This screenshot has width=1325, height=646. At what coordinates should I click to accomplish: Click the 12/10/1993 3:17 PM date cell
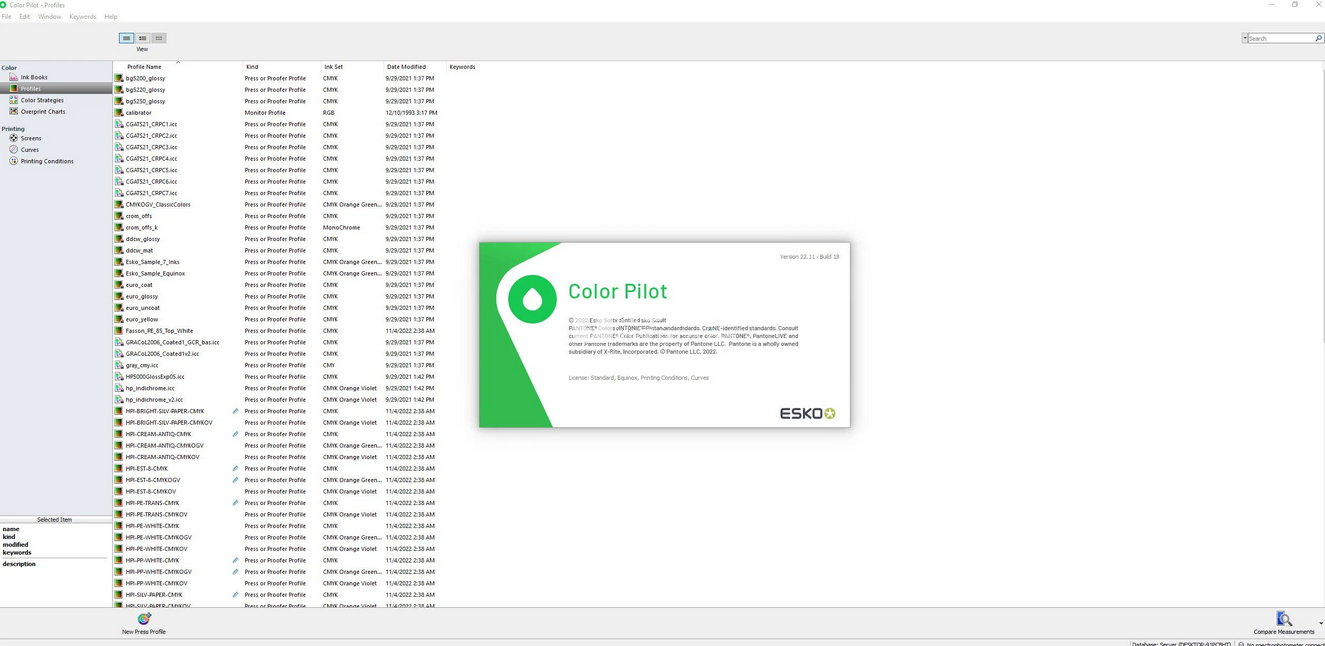coord(411,113)
